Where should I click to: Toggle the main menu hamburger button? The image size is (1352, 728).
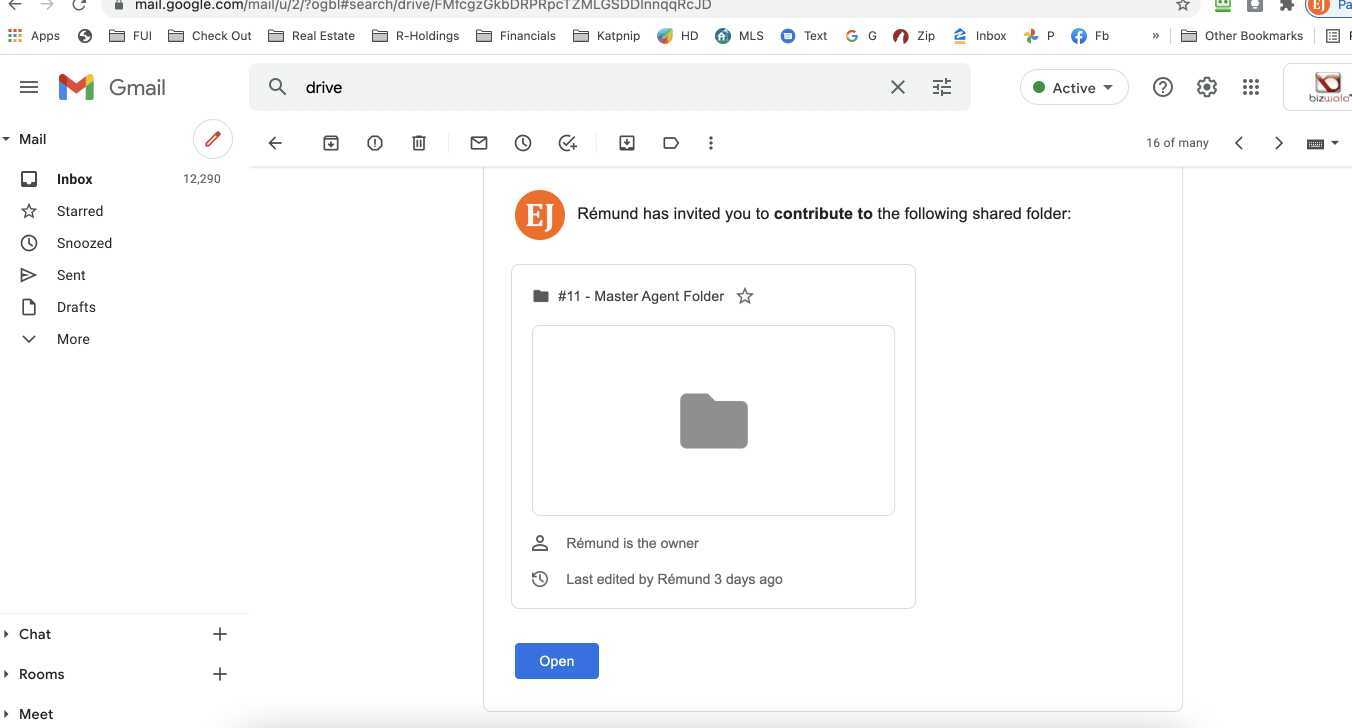pyautogui.click(x=29, y=87)
